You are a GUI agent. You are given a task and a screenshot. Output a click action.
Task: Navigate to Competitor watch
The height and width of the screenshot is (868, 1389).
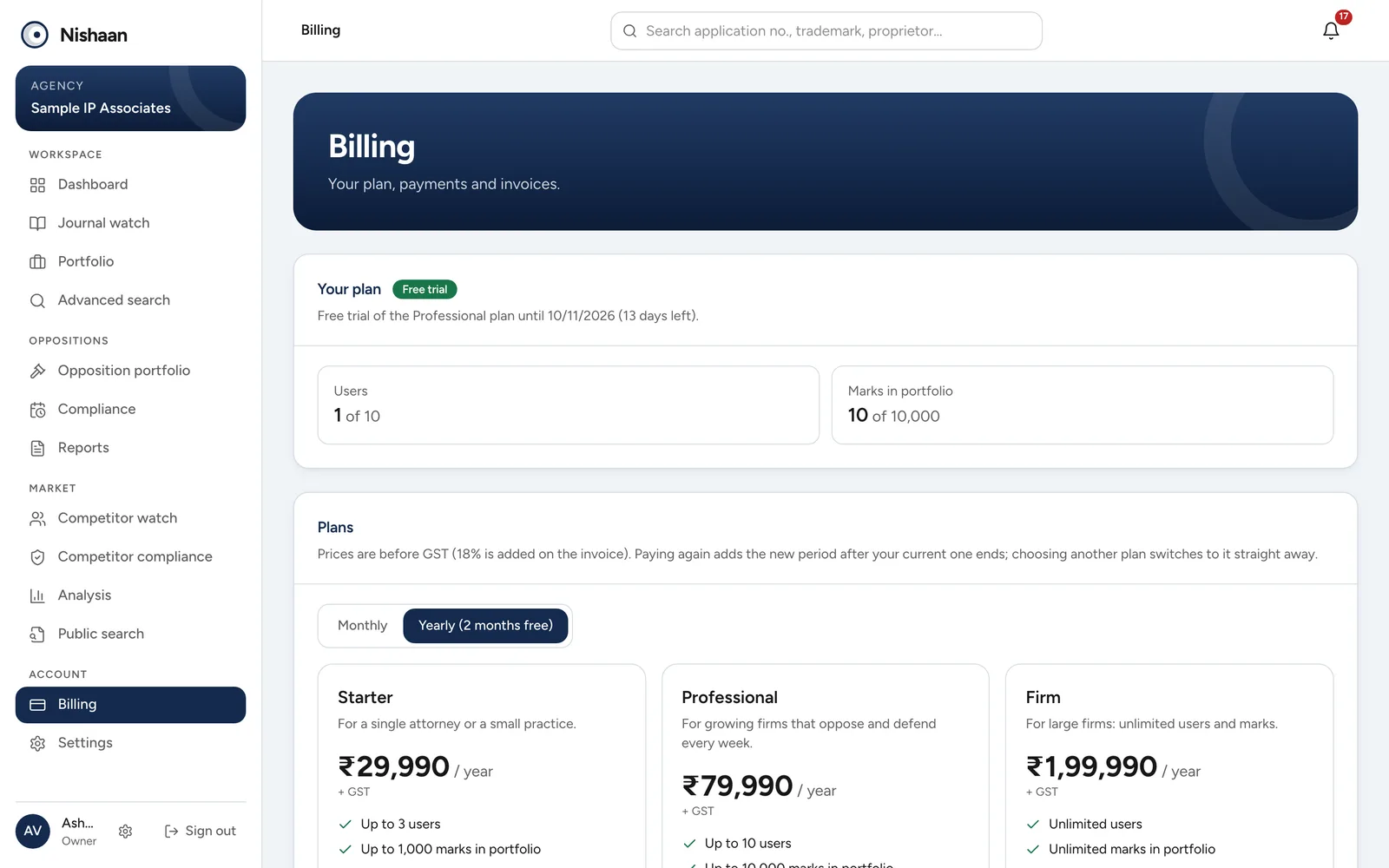[x=130, y=518]
